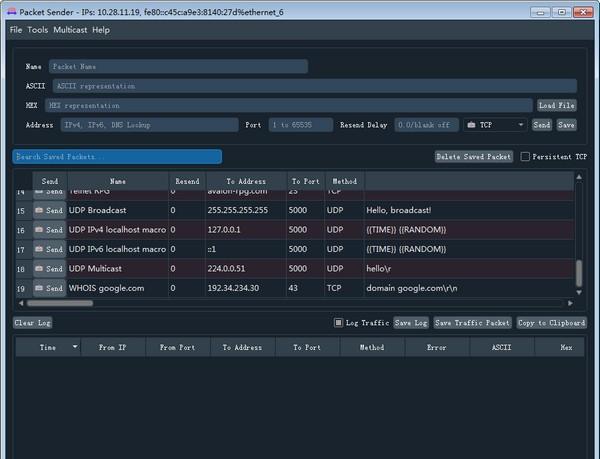Click the ASCII log column header
Viewport: 600px width, 459px height.
click(502, 347)
